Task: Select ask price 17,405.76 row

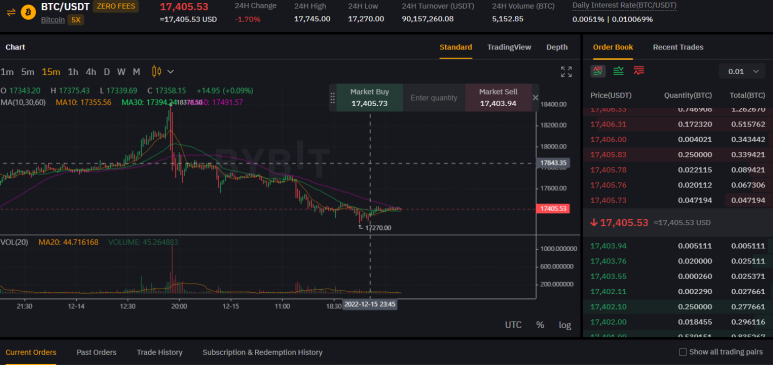Action: pos(678,185)
